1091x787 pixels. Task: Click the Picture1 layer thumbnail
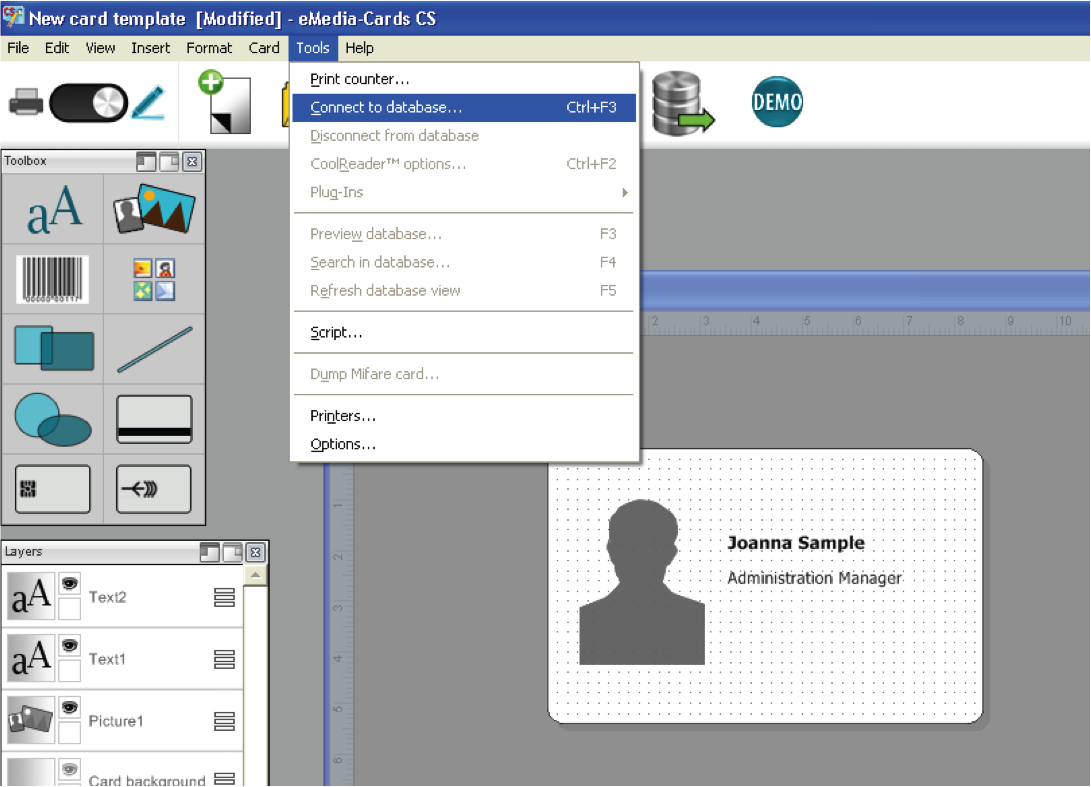[x=31, y=720]
